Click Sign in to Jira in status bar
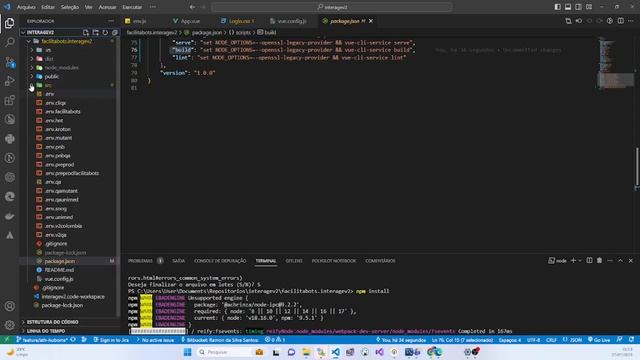 point(111,340)
